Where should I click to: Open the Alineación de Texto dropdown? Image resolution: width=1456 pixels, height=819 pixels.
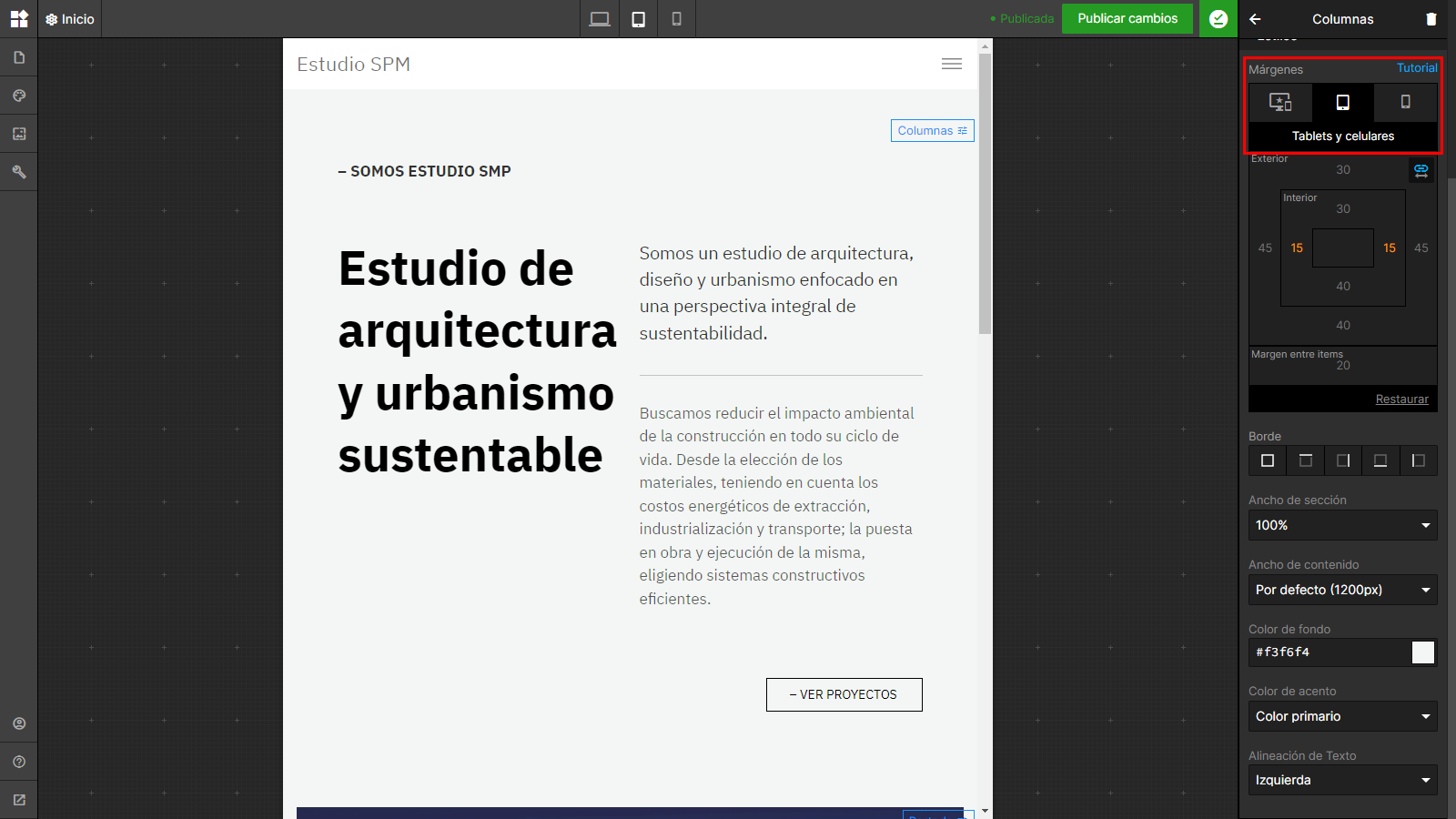1343,780
